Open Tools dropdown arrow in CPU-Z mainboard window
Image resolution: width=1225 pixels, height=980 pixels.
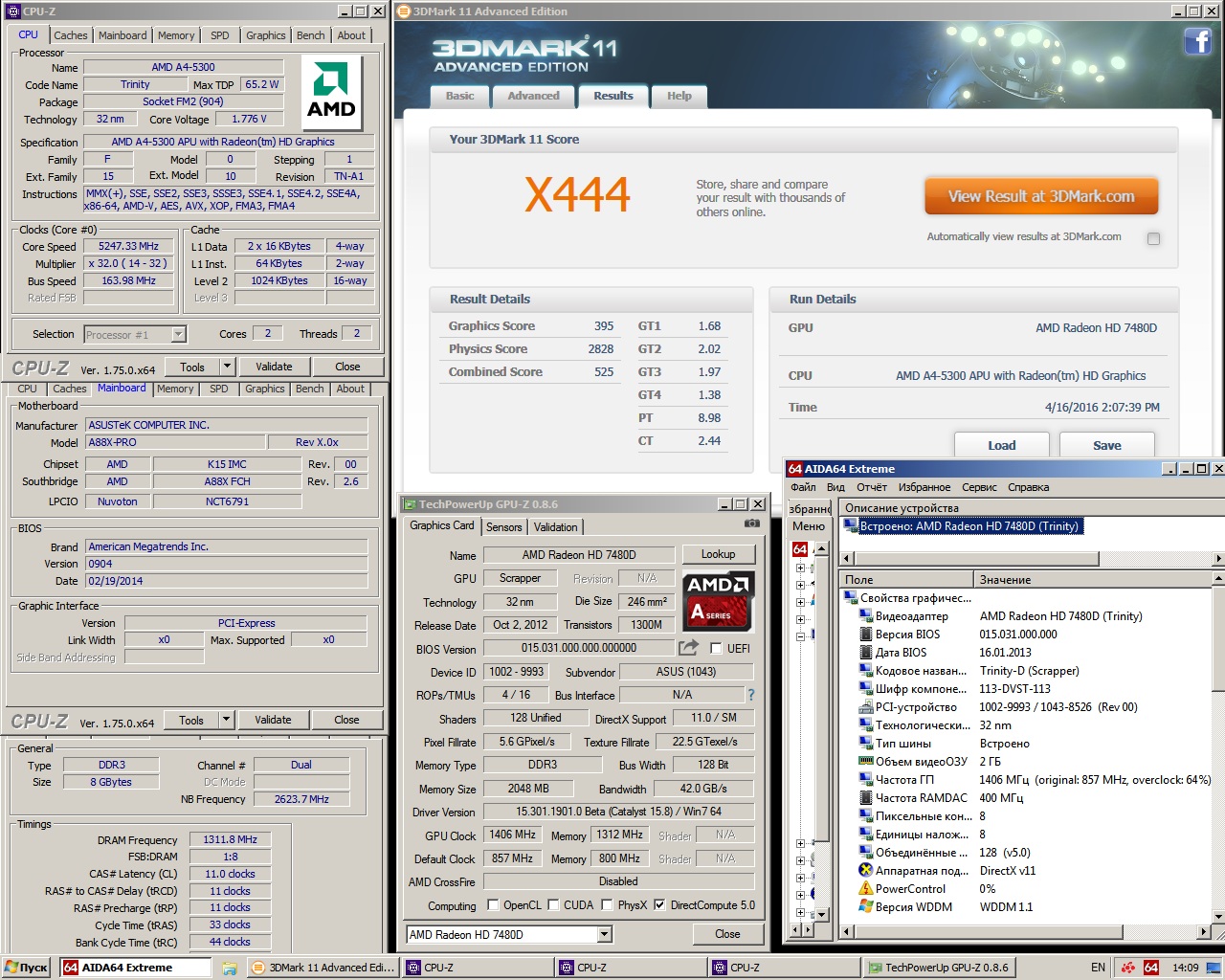(x=226, y=720)
